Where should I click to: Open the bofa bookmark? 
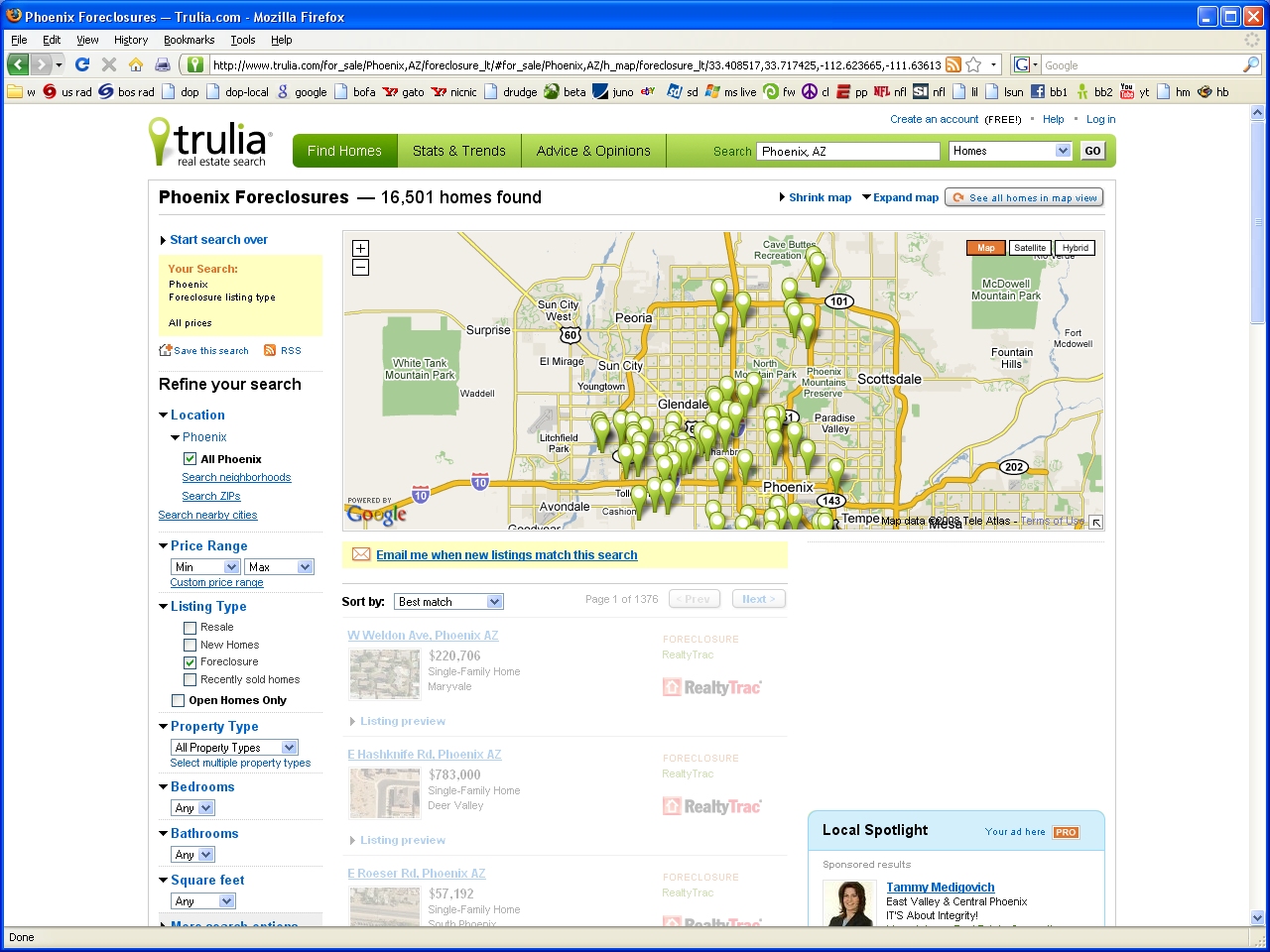(x=355, y=92)
